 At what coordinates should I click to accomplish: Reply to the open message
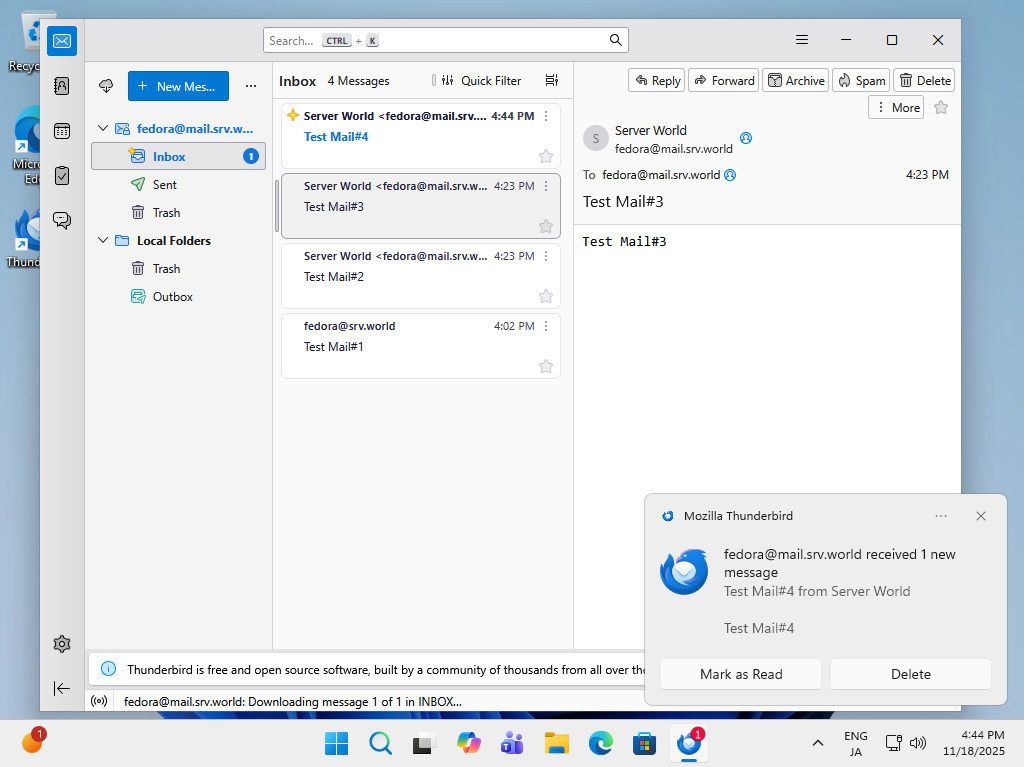[656, 80]
